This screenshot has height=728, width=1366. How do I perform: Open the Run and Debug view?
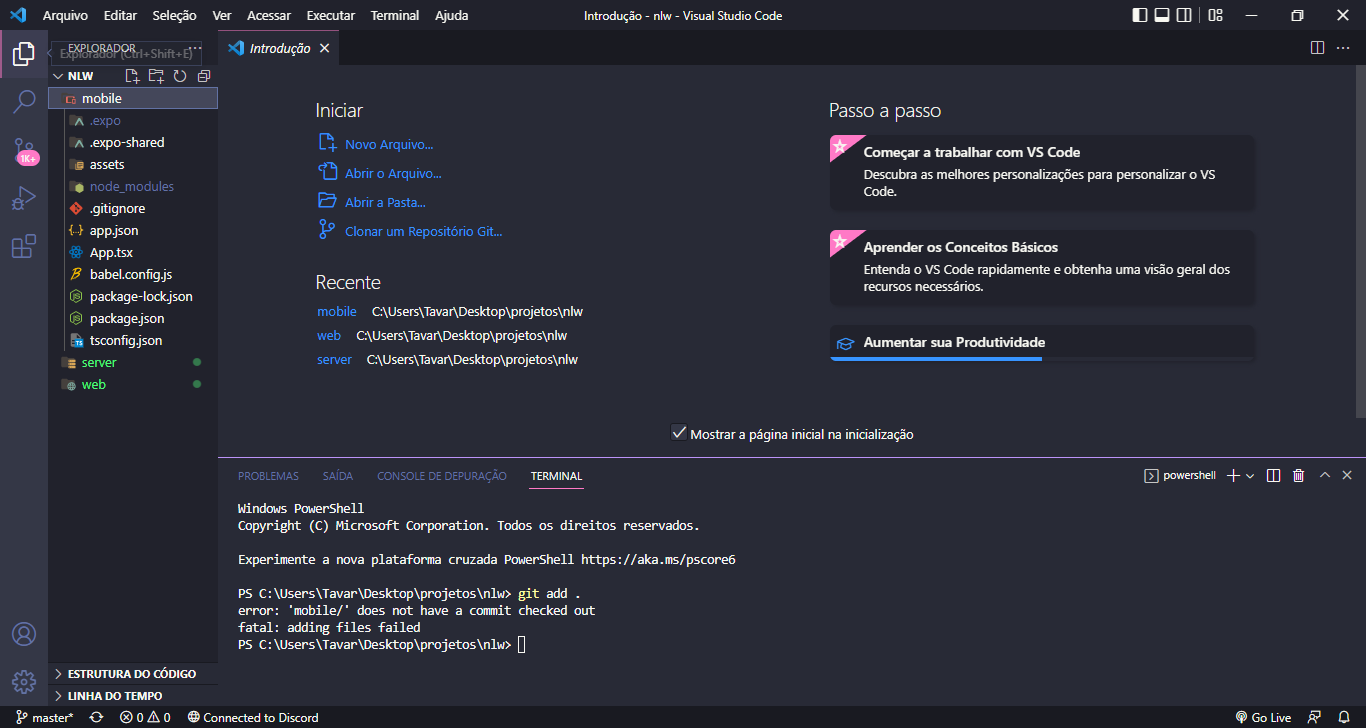tap(24, 198)
